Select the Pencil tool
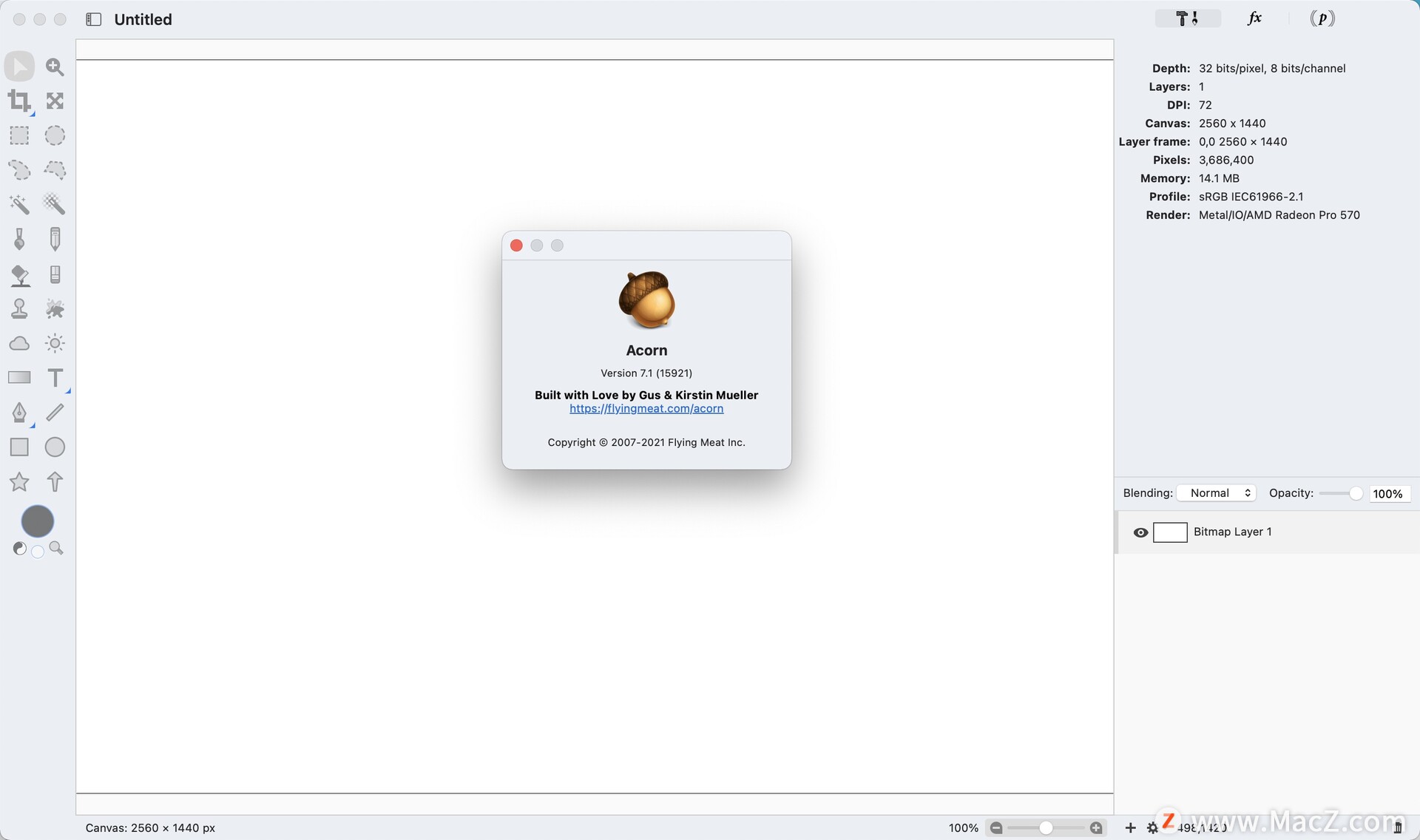Screen dimensions: 1420x840 click(55, 239)
